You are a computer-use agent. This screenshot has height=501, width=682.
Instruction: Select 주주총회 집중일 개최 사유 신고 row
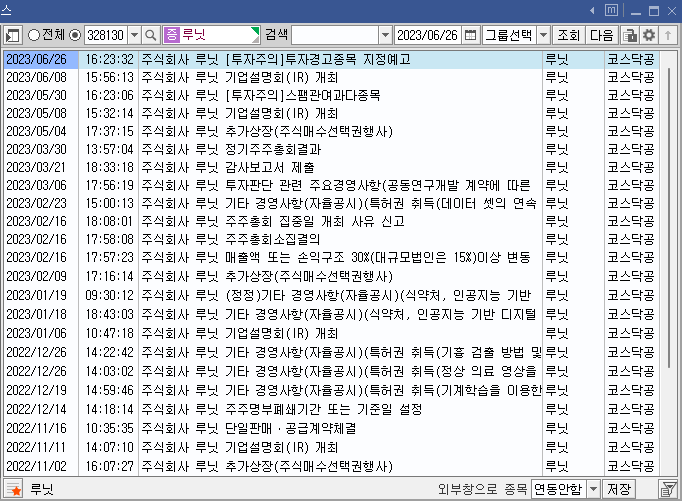pos(331,221)
